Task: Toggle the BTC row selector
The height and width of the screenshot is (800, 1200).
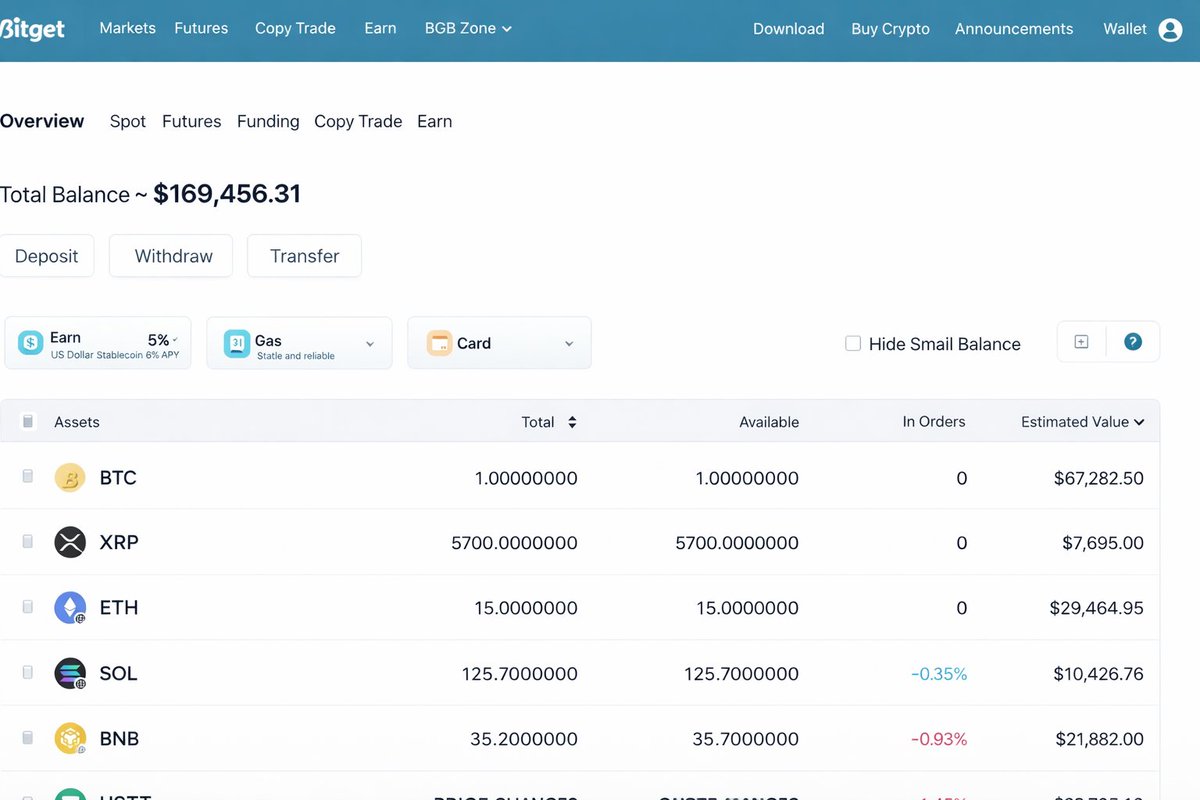Action: pos(28,477)
